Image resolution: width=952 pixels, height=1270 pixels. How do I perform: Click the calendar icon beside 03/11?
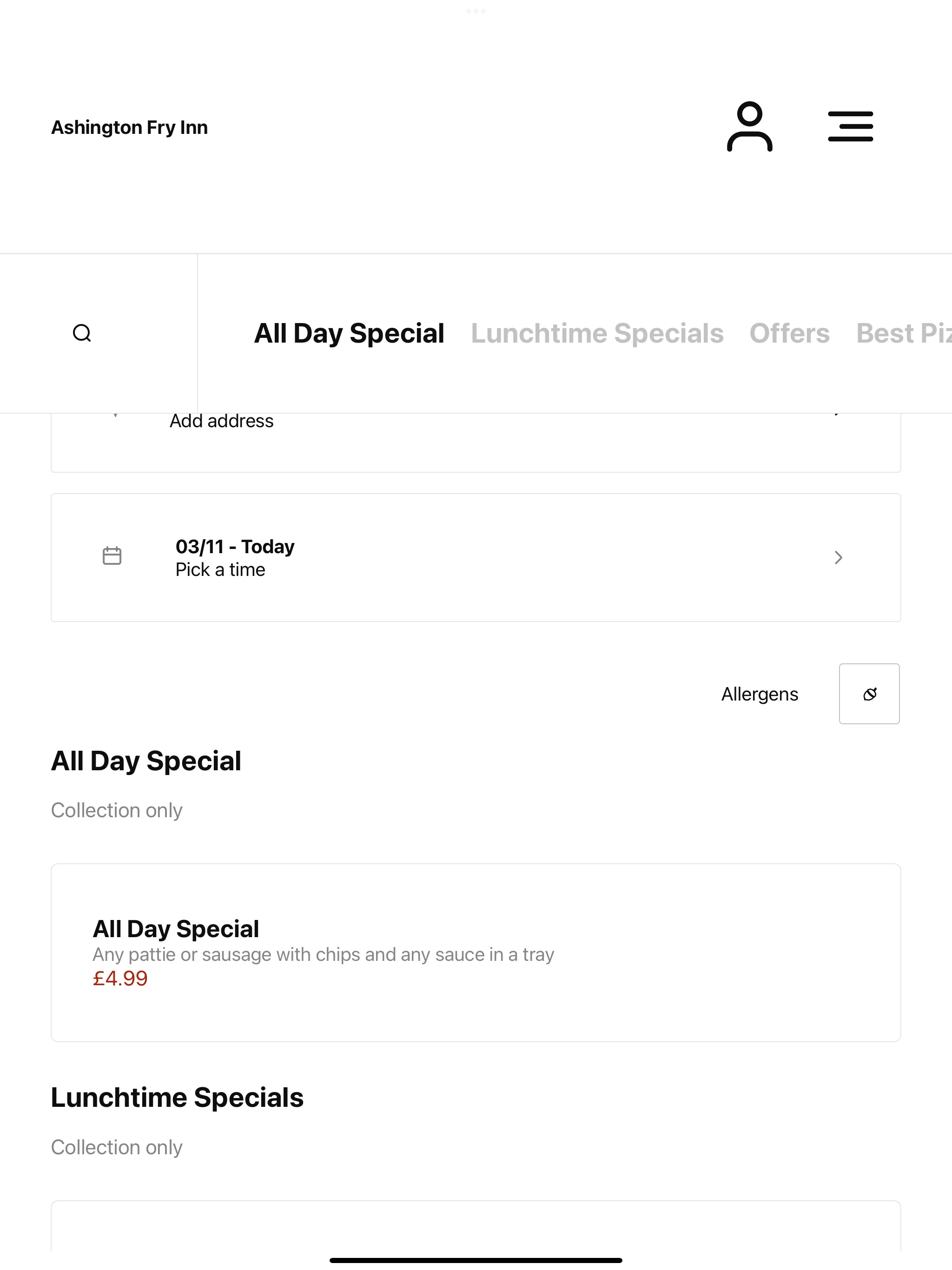click(x=112, y=556)
